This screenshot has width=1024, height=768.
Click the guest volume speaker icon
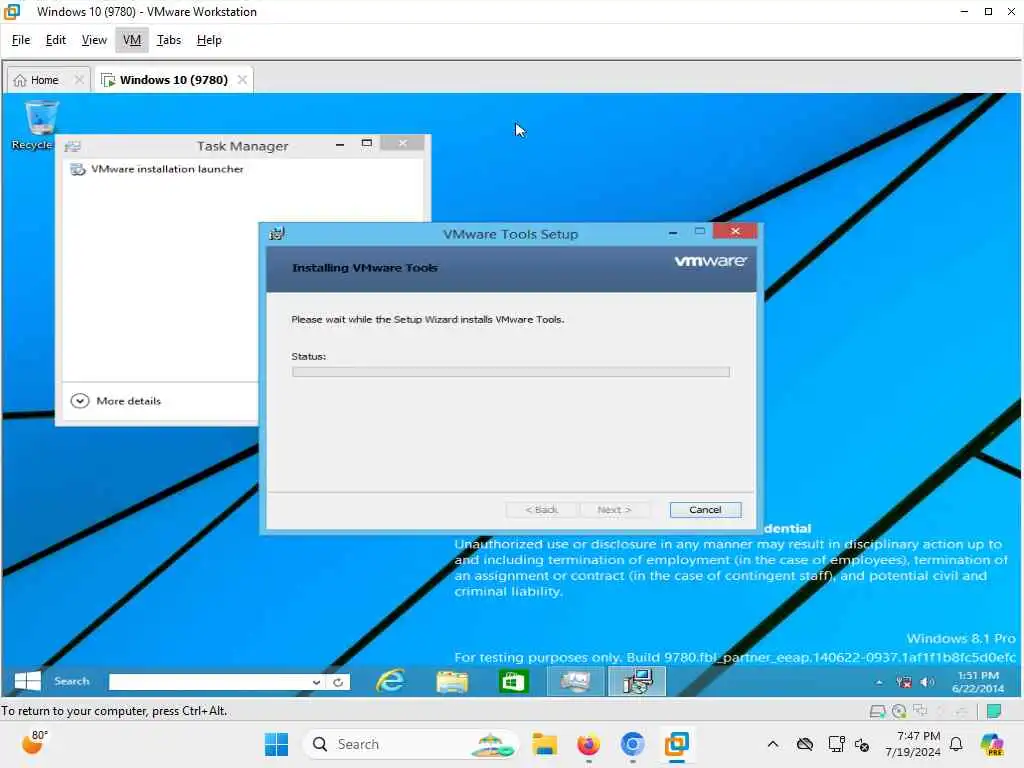pos(927,682)
